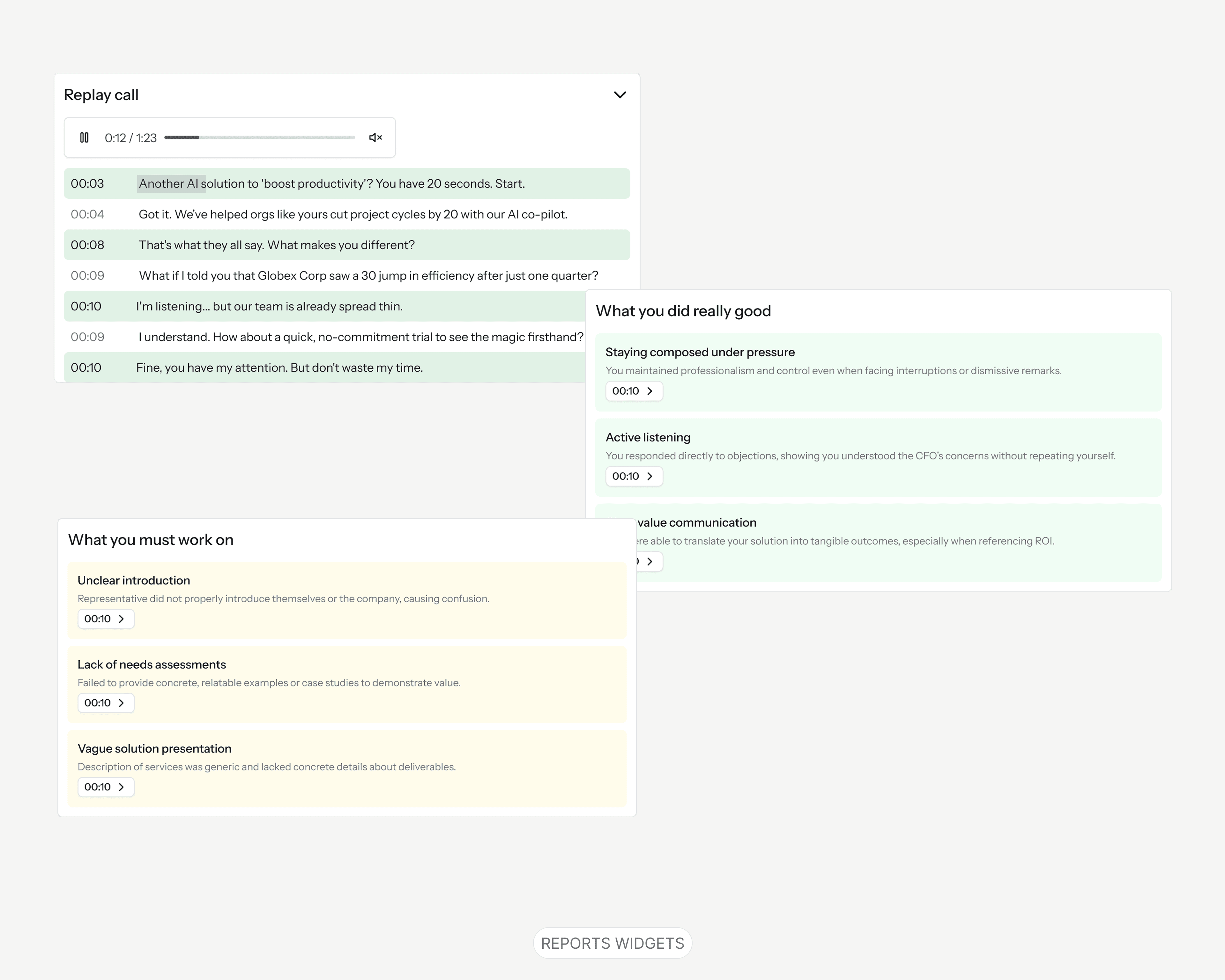Select the no-commitment trial transcript line
Screen dimensions: 1225x980
click(360, 337)
